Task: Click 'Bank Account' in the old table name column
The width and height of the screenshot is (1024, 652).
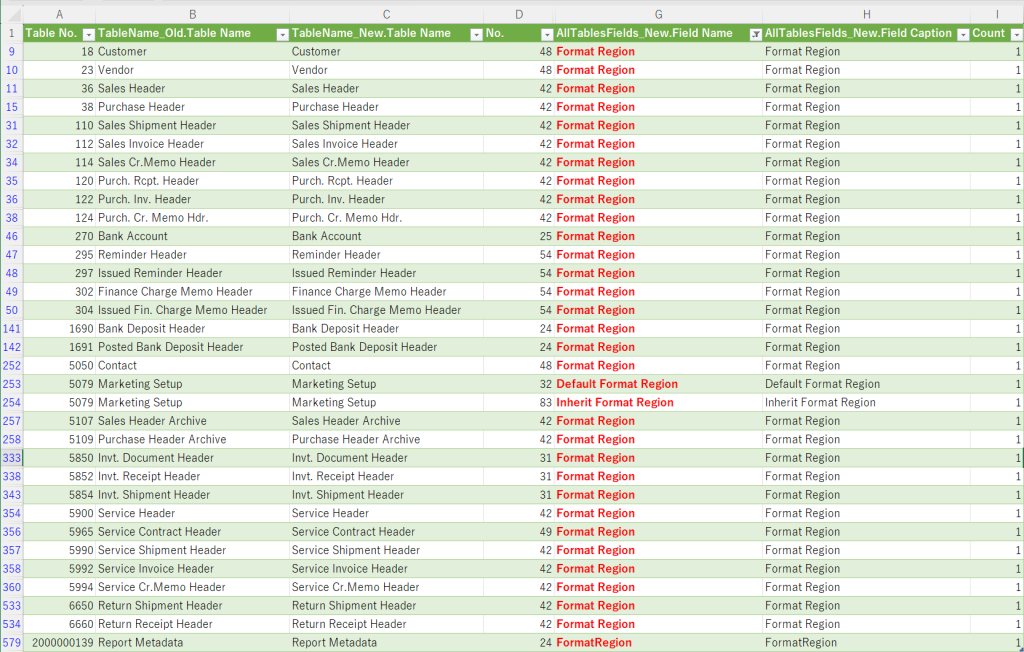Action: tap(193, 236)
